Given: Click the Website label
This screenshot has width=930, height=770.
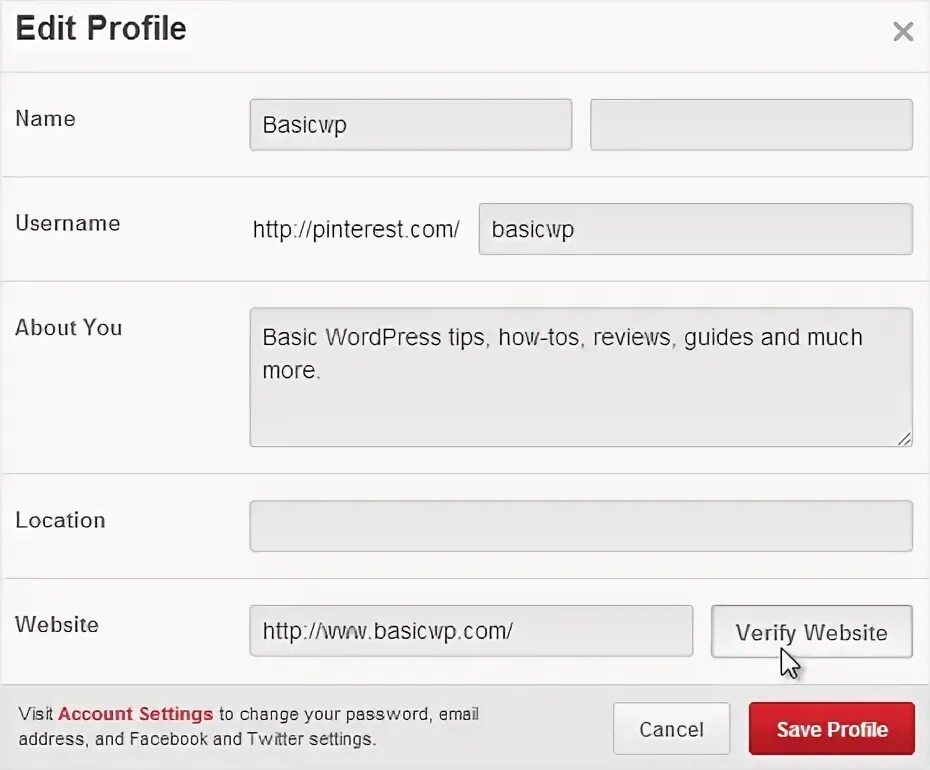Looking at the screenshot, I should click(57, 625).
